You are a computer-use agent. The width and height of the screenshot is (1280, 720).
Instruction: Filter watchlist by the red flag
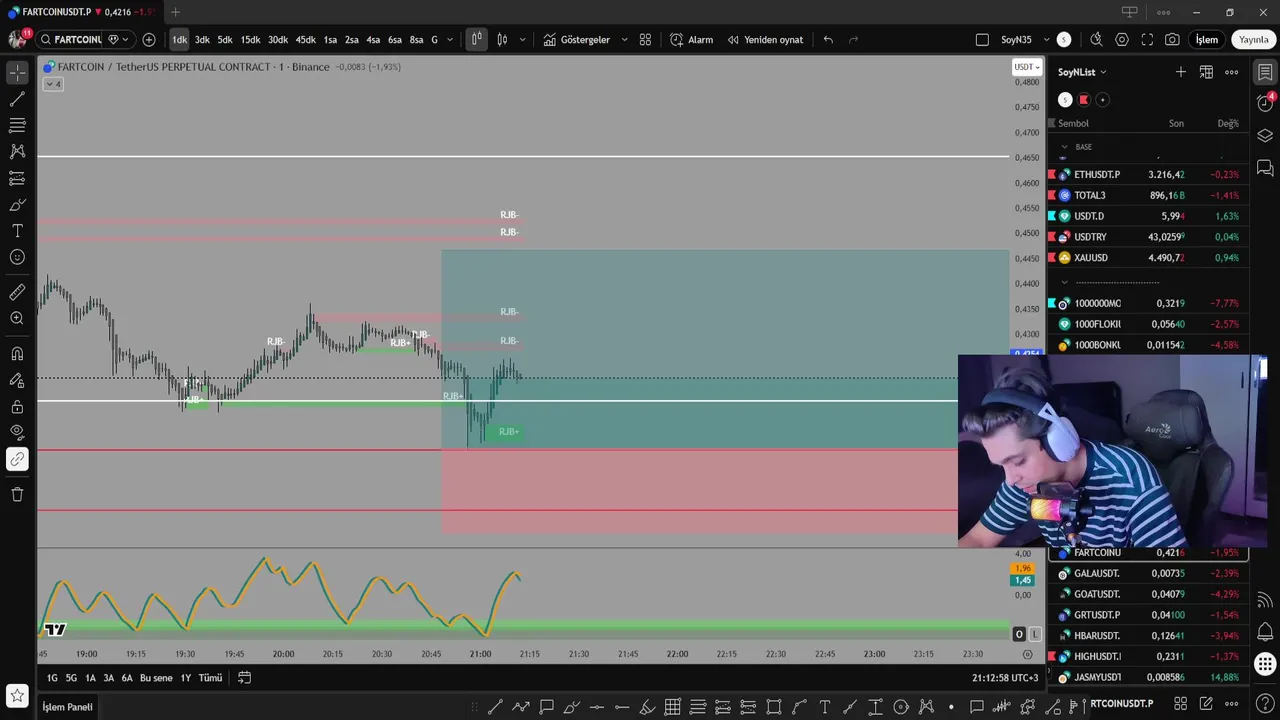[x=1084, y=100]
